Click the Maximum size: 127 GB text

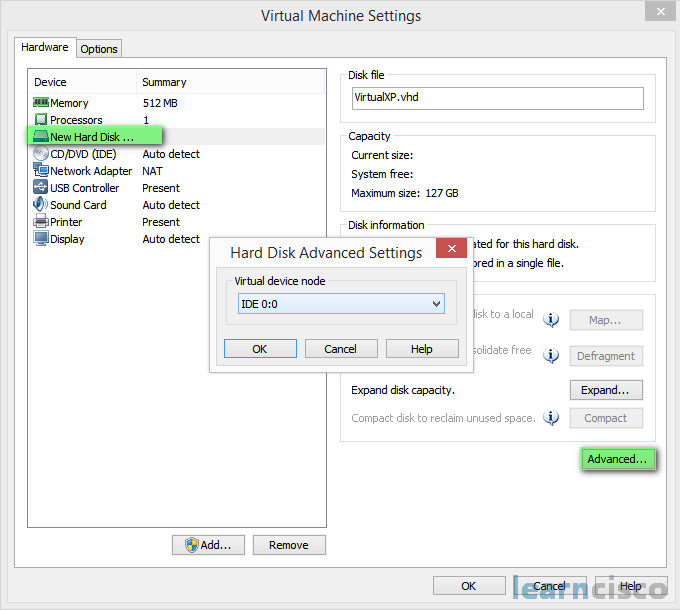coord(405,193)
